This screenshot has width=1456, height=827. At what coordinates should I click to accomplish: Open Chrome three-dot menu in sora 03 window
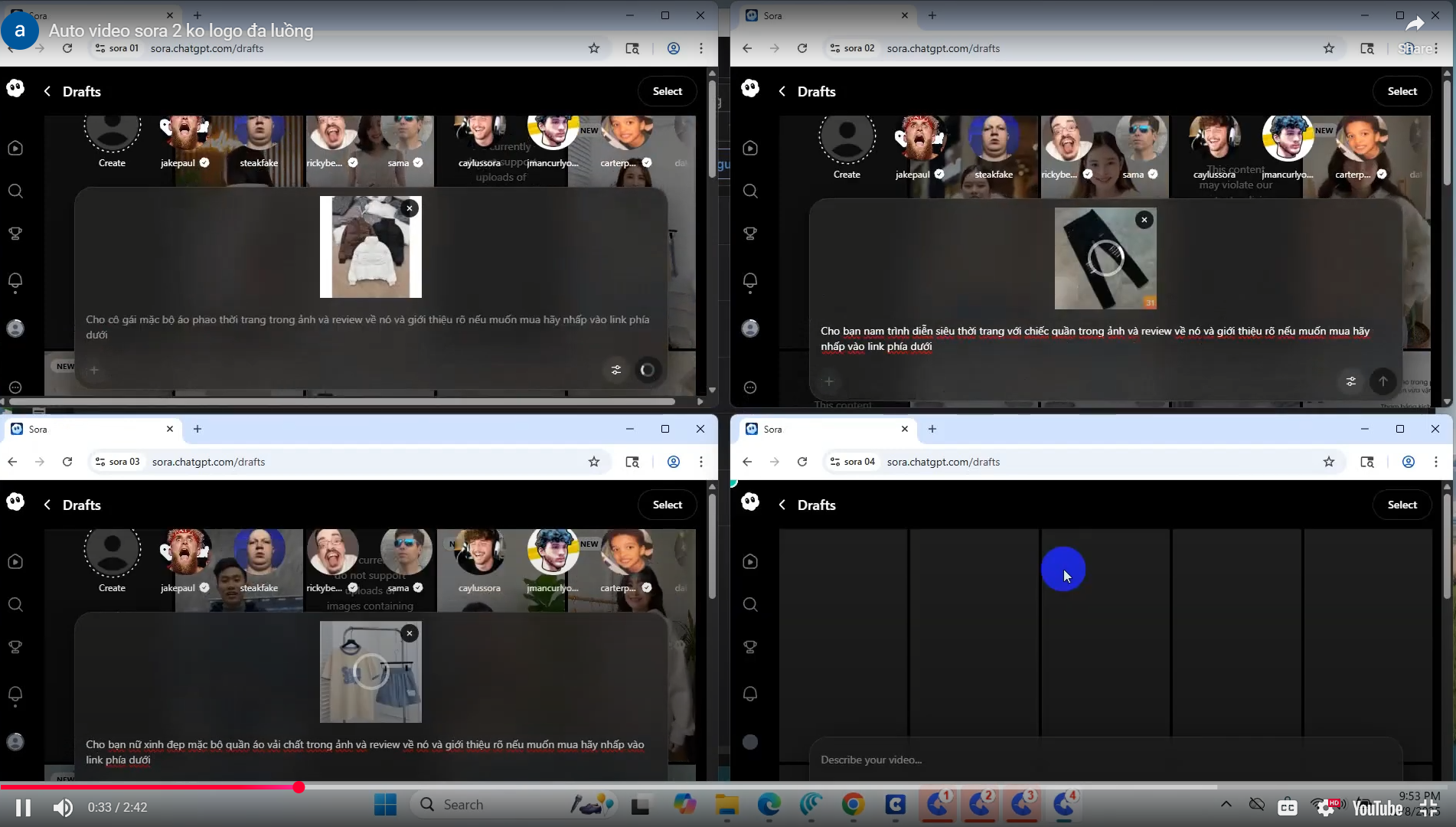click(700, 462)
